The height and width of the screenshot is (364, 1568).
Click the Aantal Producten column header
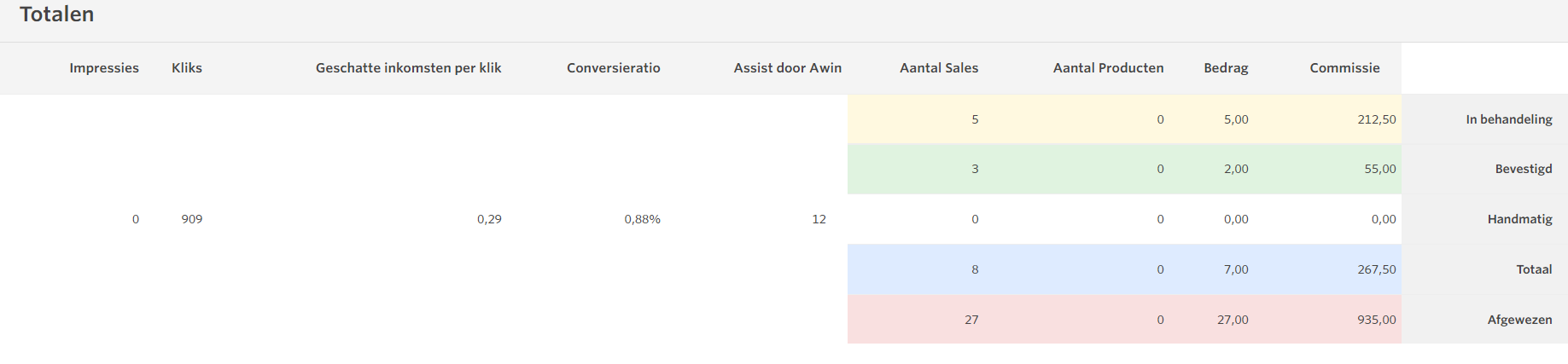[x=1109, y=68]
